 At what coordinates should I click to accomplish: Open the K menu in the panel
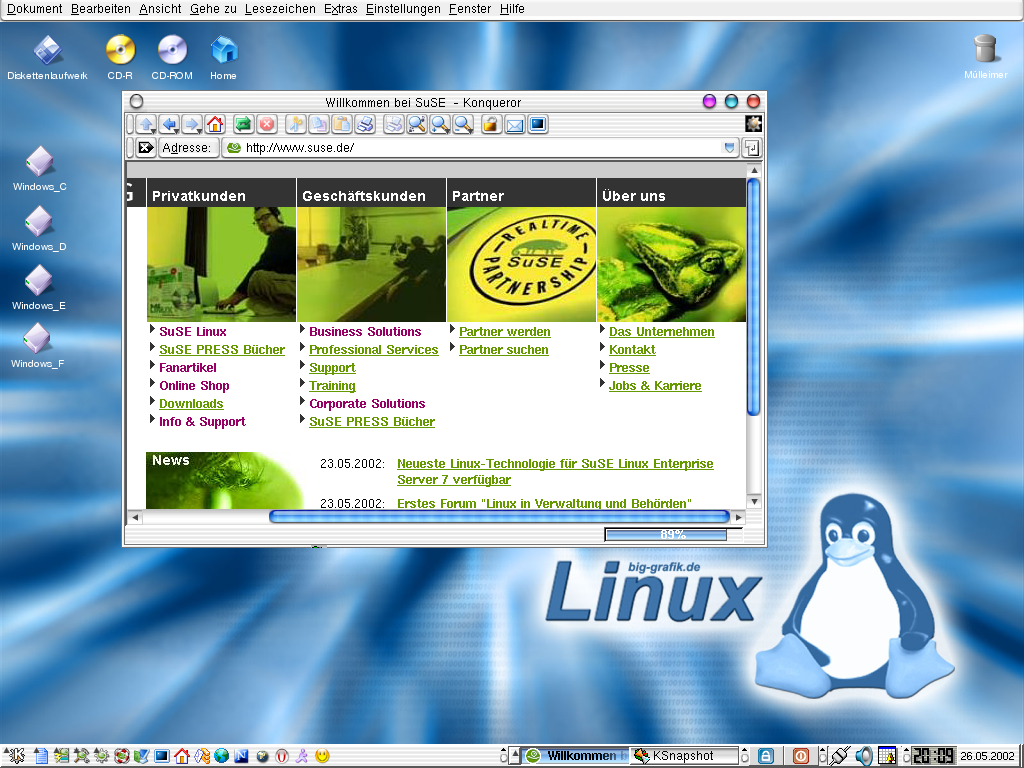(14, 756)
